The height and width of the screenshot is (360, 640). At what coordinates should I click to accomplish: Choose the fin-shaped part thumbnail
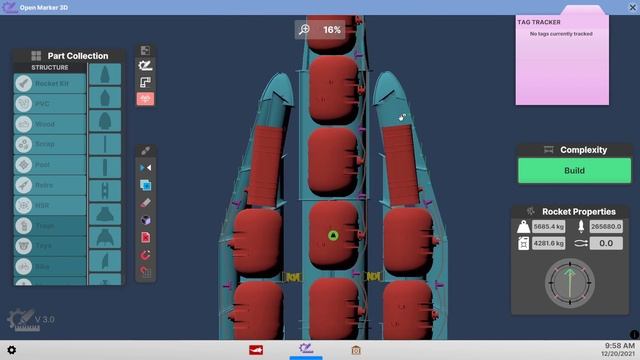(105, 261)
